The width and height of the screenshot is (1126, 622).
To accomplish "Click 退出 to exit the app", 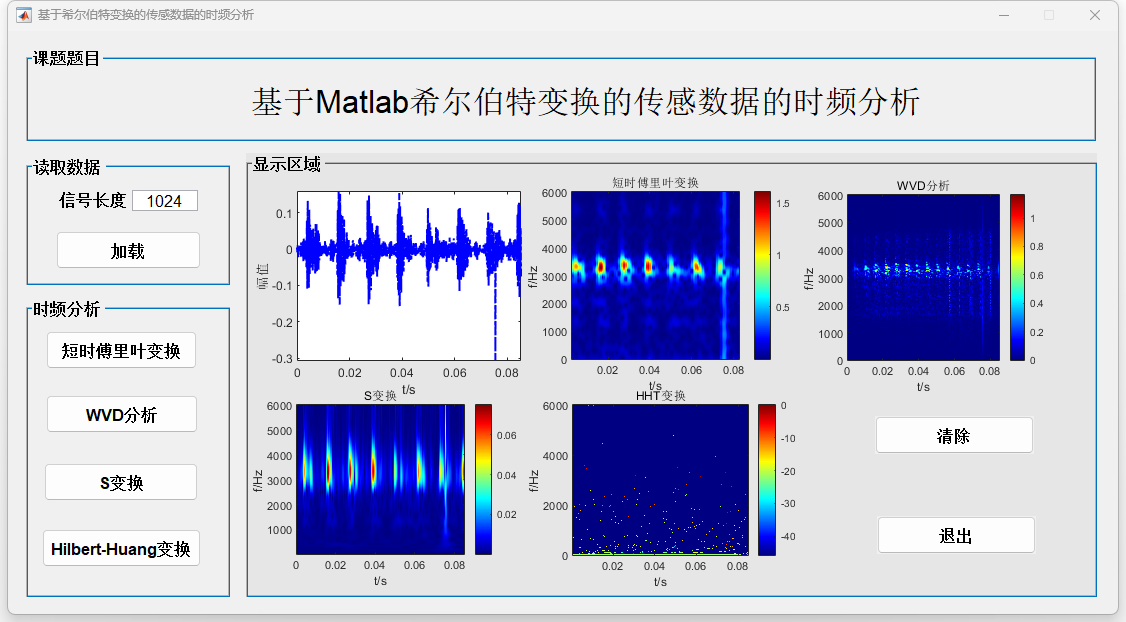I will tap(956, 535).
